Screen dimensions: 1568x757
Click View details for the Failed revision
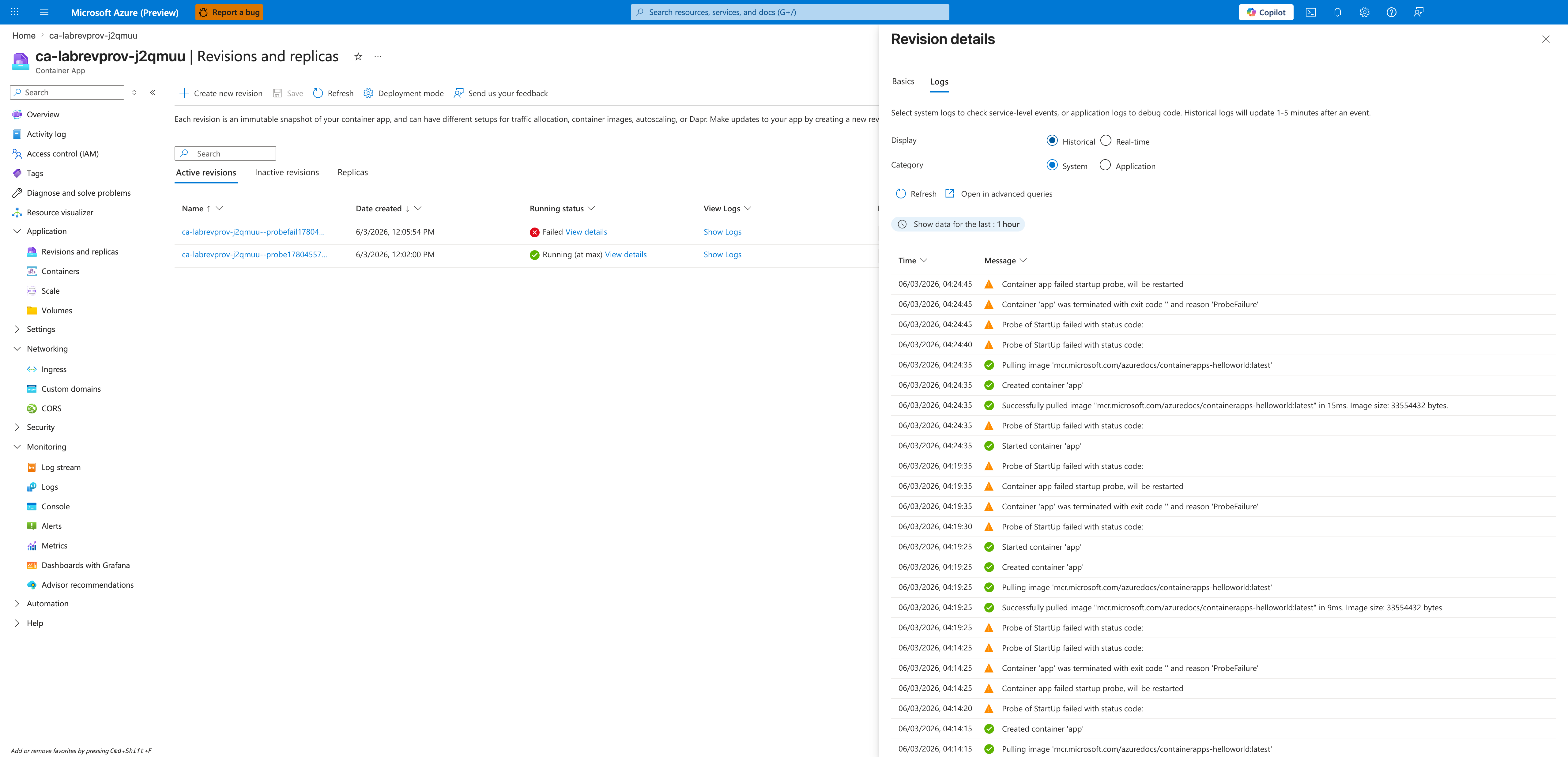(586, 232)
